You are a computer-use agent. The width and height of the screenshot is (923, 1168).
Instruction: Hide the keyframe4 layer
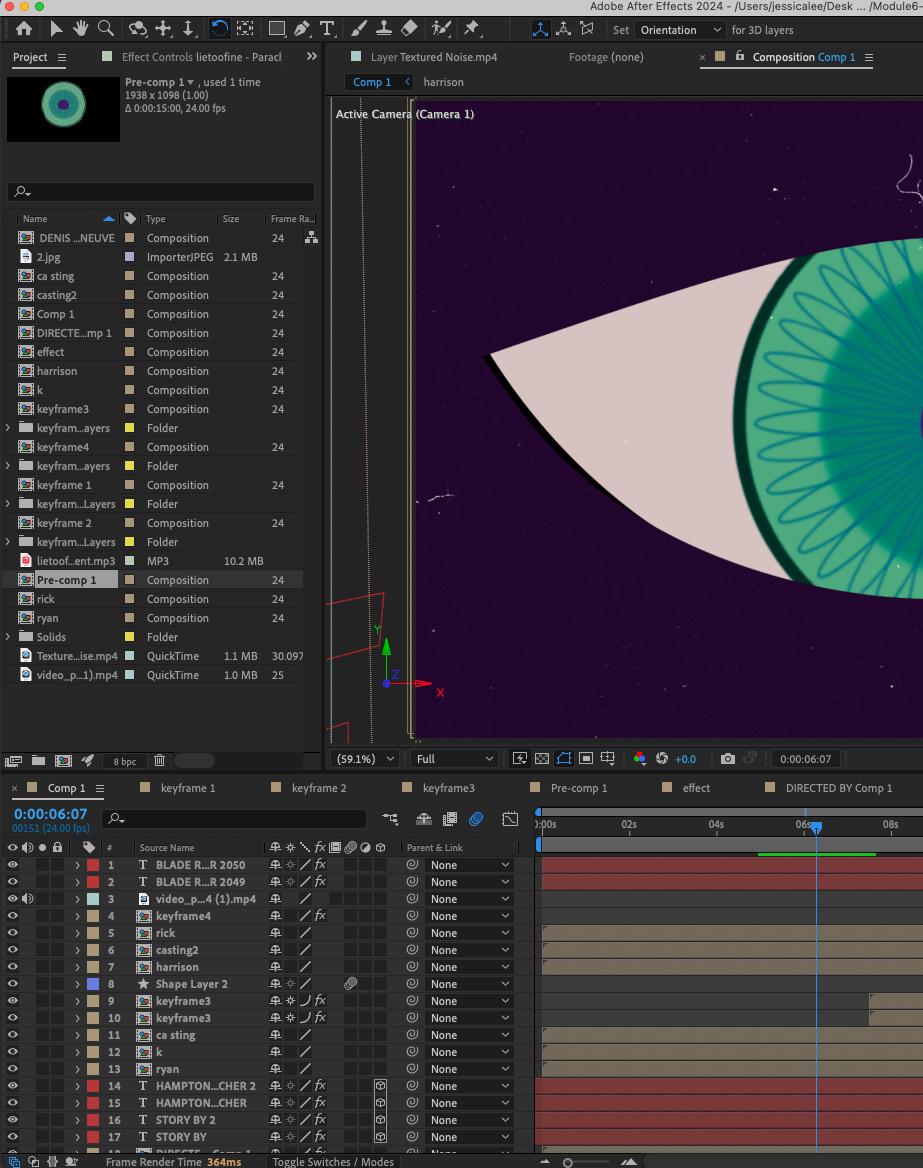pyautogui.click(x=13, y=916)
